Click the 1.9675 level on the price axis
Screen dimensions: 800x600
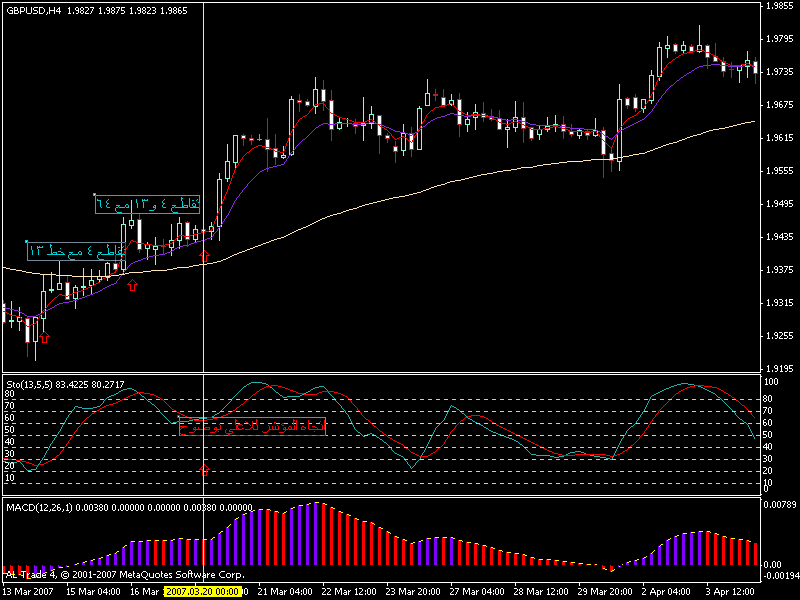coord(777,105)
